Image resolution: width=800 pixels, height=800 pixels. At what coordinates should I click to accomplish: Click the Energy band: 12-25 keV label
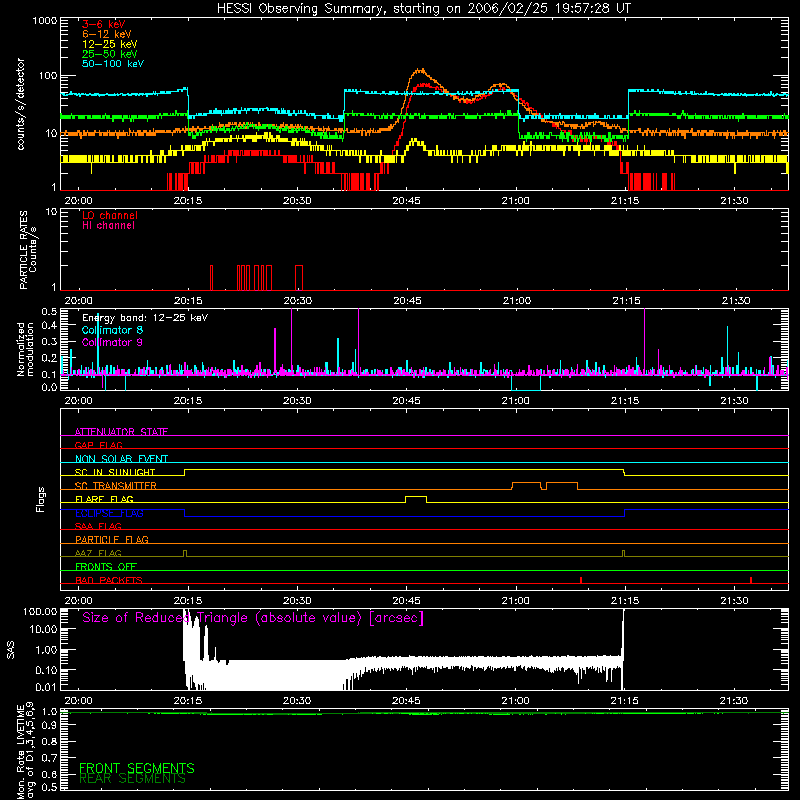click(x=145, y=318)
